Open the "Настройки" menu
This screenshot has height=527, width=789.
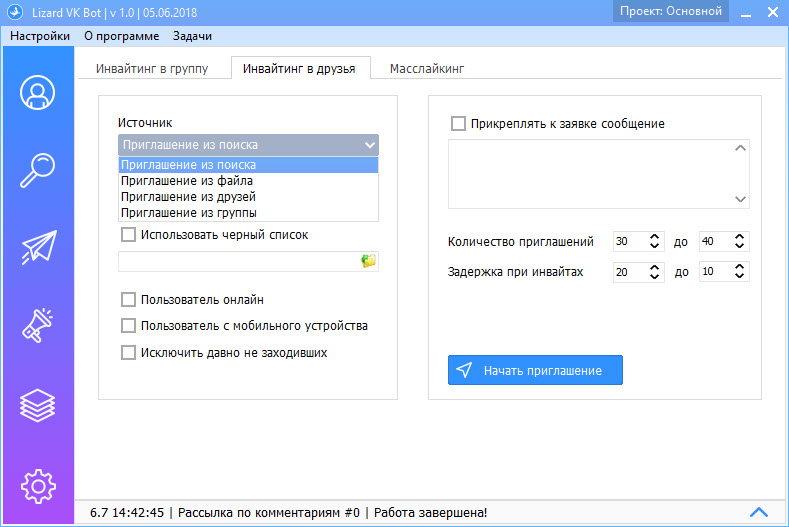tap(40, 36)
